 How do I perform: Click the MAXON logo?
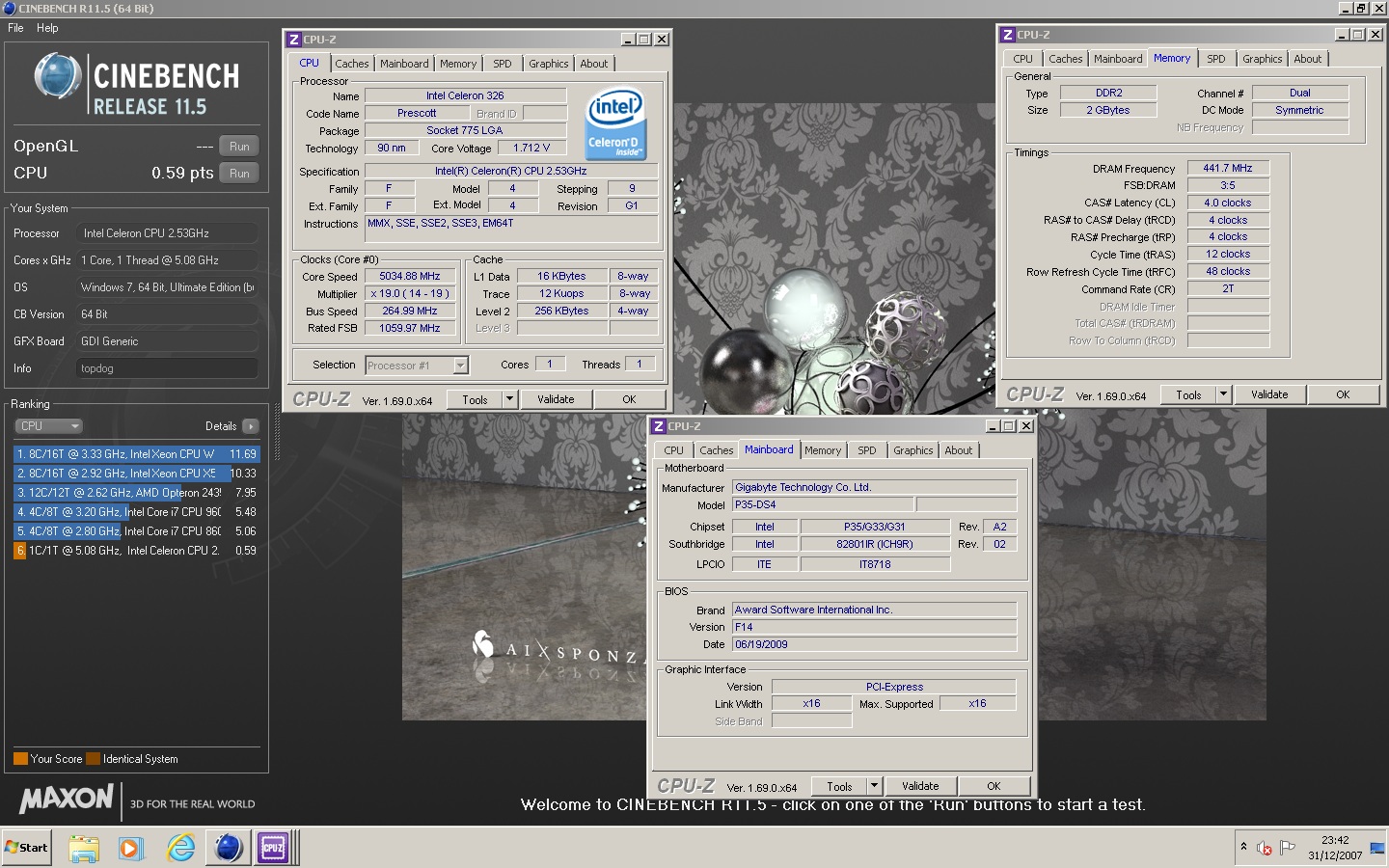pos(67,799)
